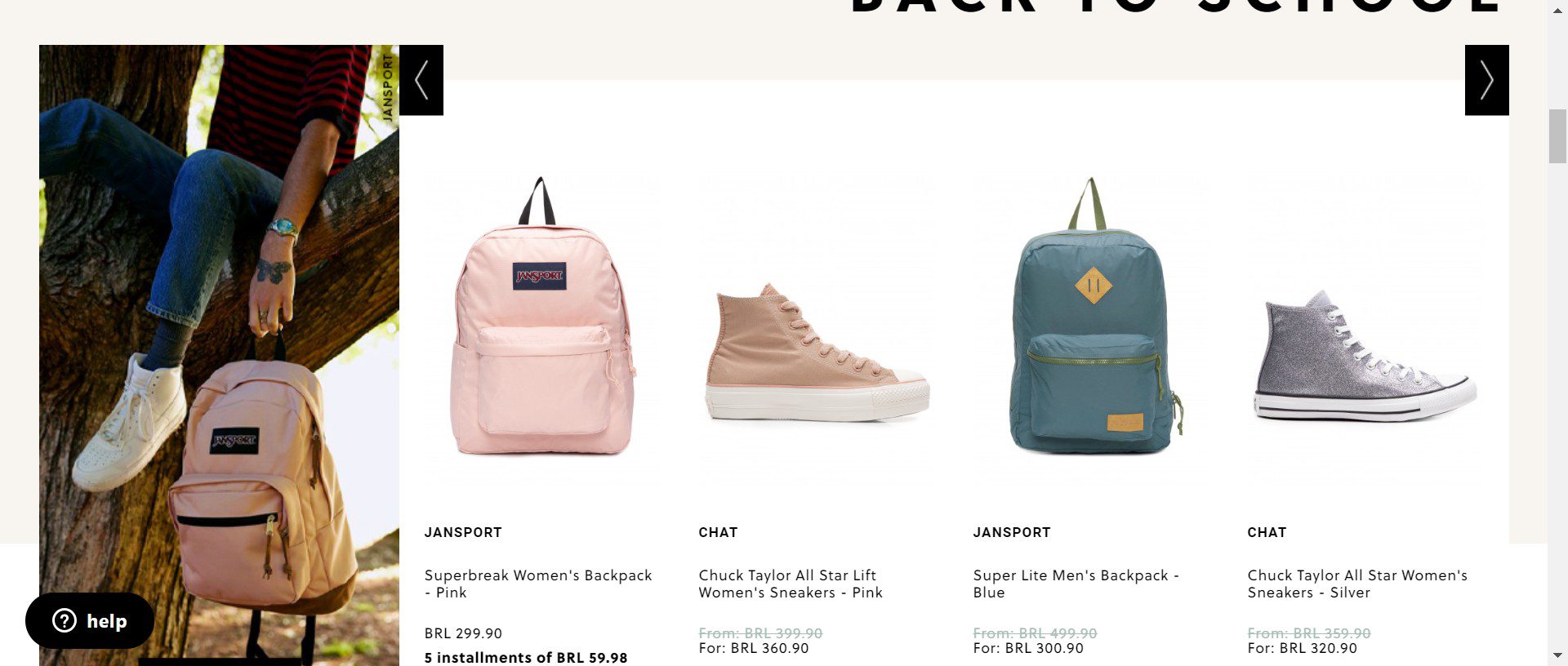Click the JANSPORT brand label above Superbreak

[x=463, y=532]
